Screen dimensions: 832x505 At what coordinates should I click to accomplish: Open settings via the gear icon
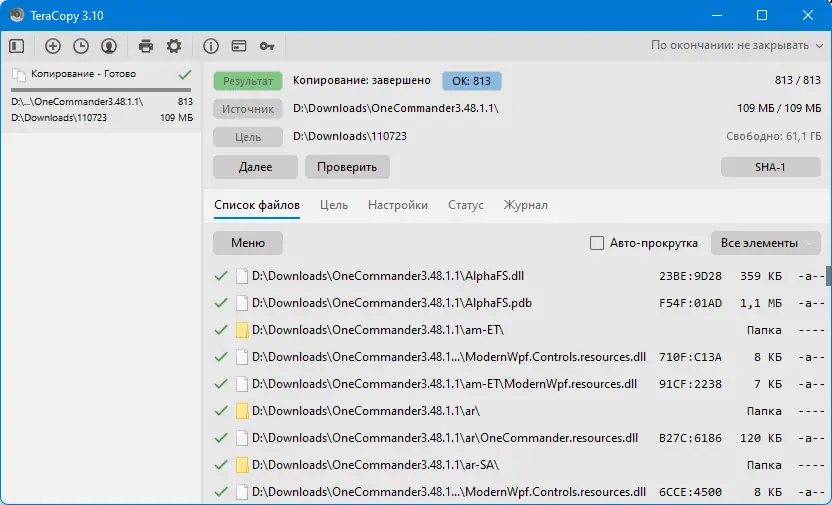click(174, 46)
